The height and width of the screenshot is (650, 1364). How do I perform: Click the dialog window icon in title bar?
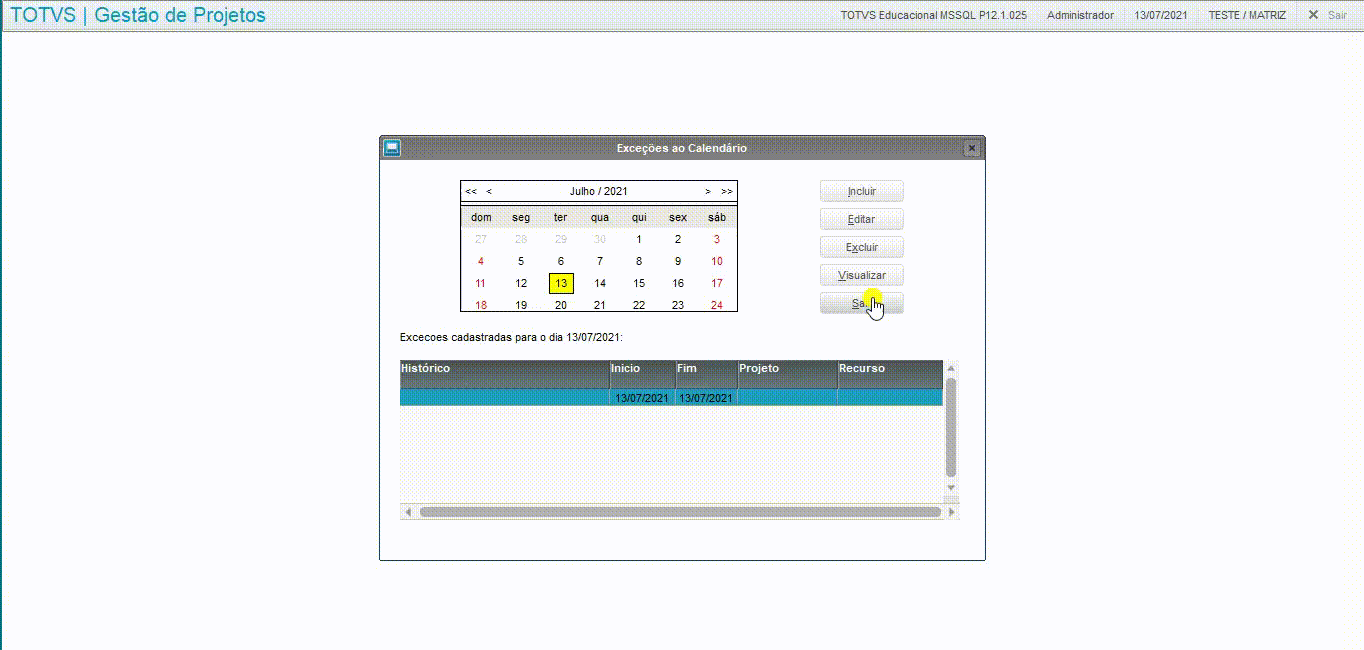pos(392,148)
